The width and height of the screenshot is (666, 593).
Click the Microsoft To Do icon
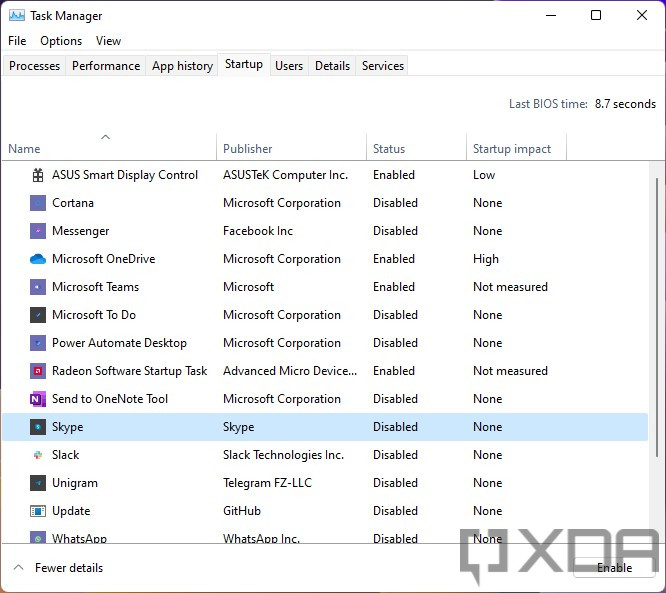tap(38, 315)
